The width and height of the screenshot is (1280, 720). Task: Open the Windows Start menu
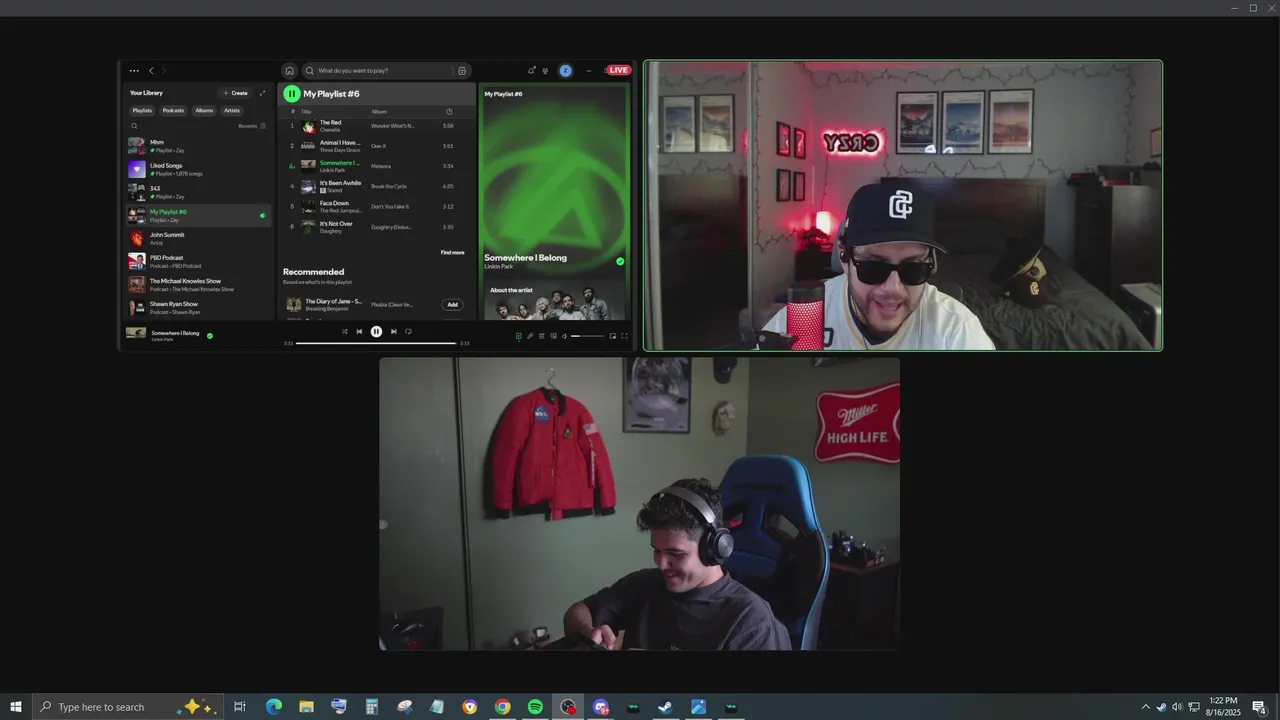pyautogui.click(x=16, y=707)
